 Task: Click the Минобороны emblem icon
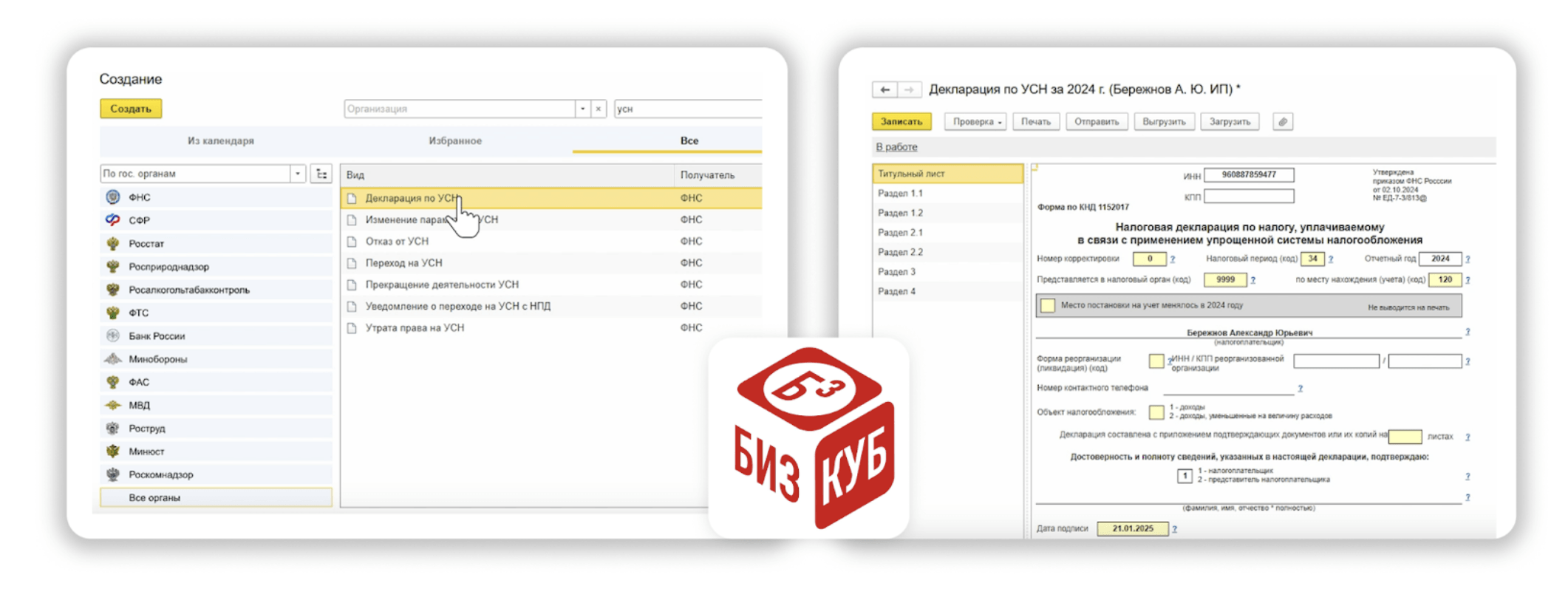click(113, 359)
